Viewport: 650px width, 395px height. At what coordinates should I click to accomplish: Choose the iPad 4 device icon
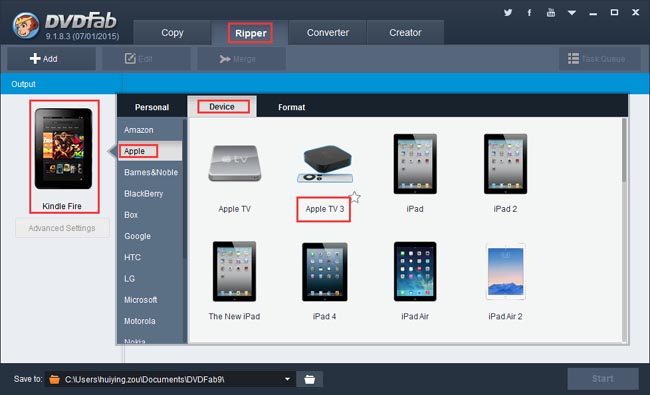(x=325, y=272)
